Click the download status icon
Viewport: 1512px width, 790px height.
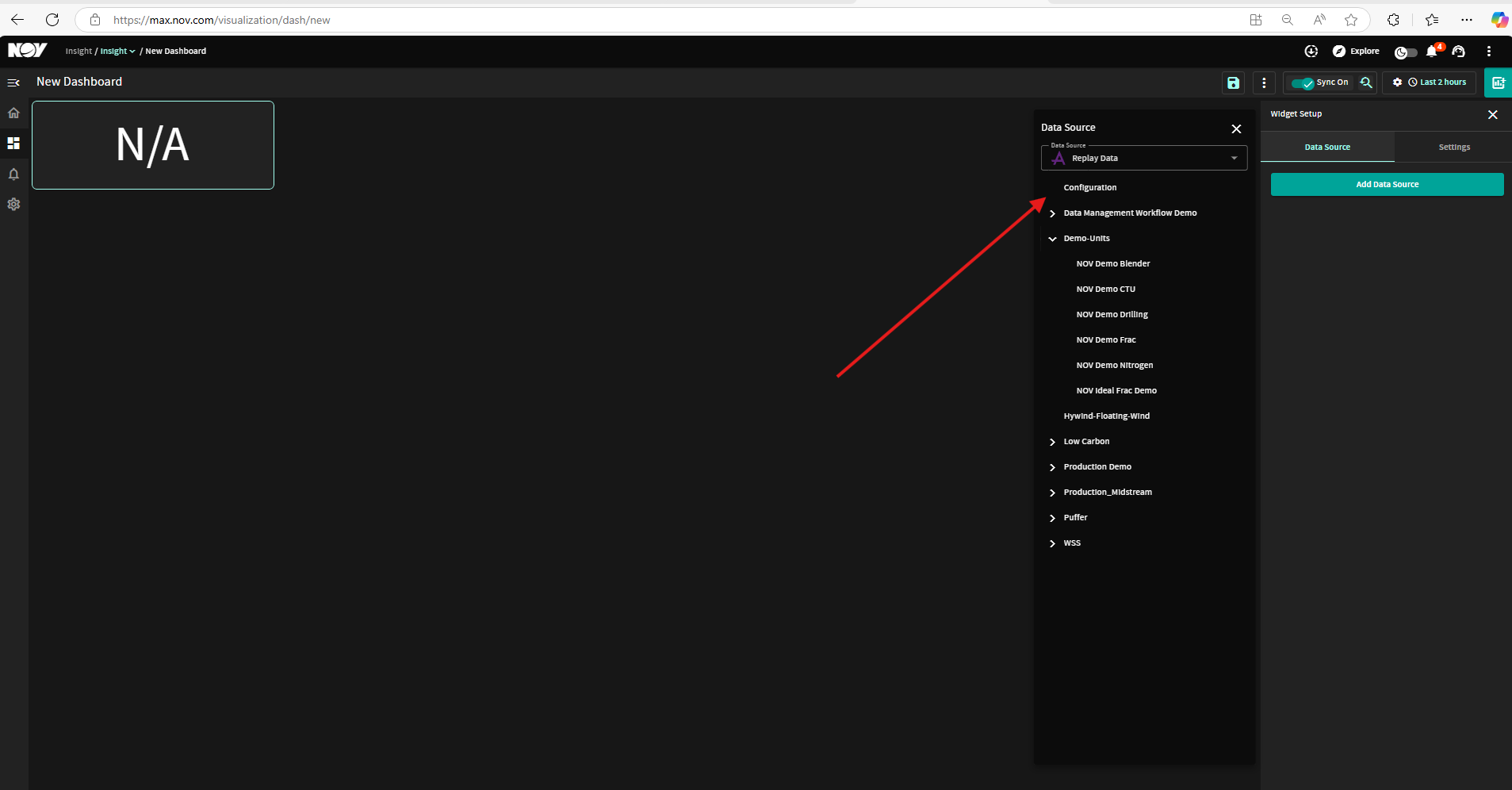point(1311,51)
